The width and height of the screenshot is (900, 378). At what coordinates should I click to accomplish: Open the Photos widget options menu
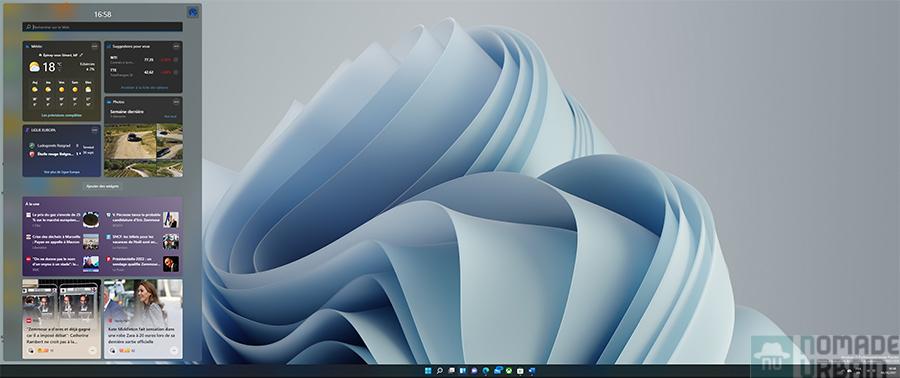176,102
